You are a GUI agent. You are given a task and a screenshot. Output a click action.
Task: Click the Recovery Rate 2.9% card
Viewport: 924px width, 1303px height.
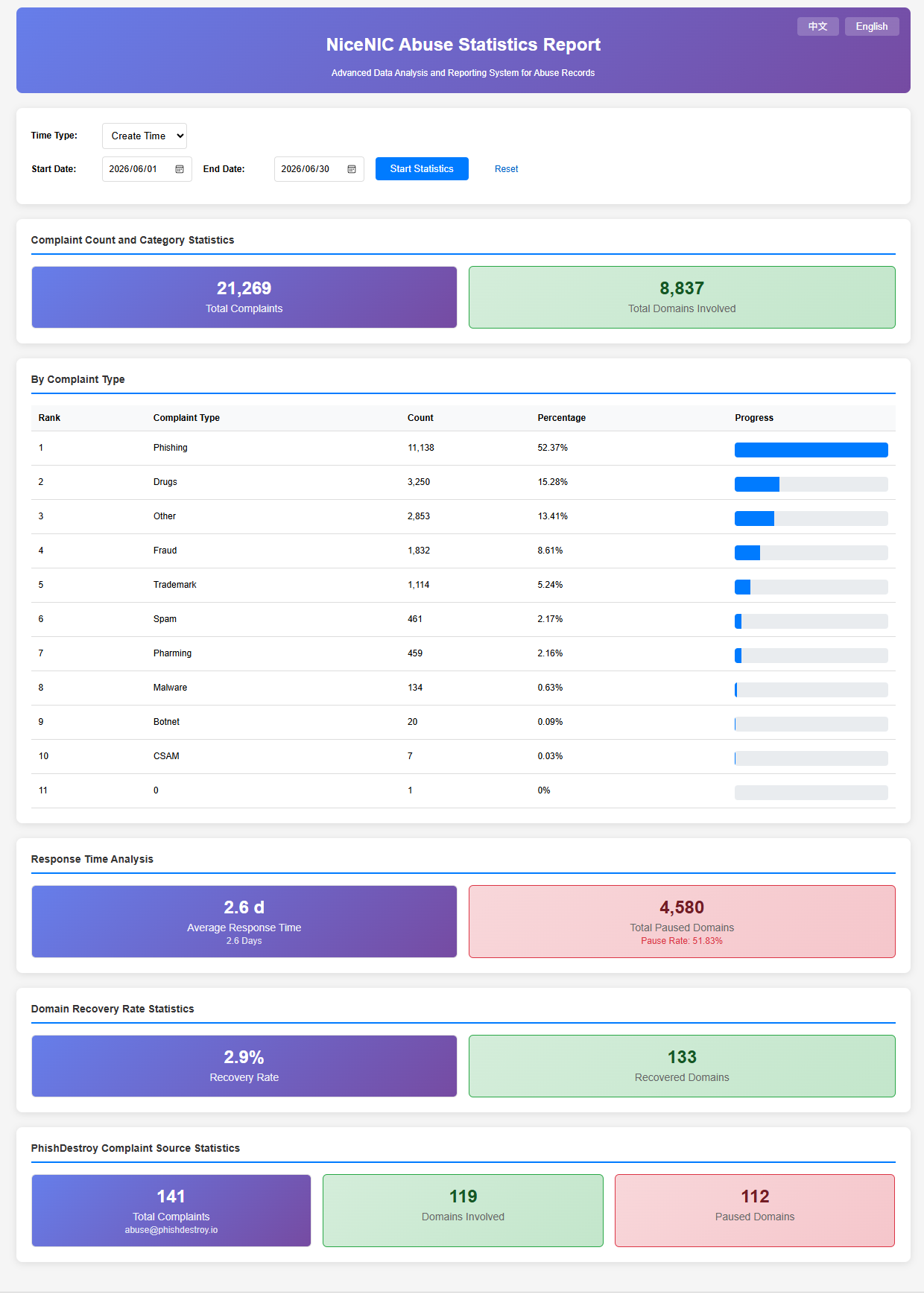point(244,1066)
